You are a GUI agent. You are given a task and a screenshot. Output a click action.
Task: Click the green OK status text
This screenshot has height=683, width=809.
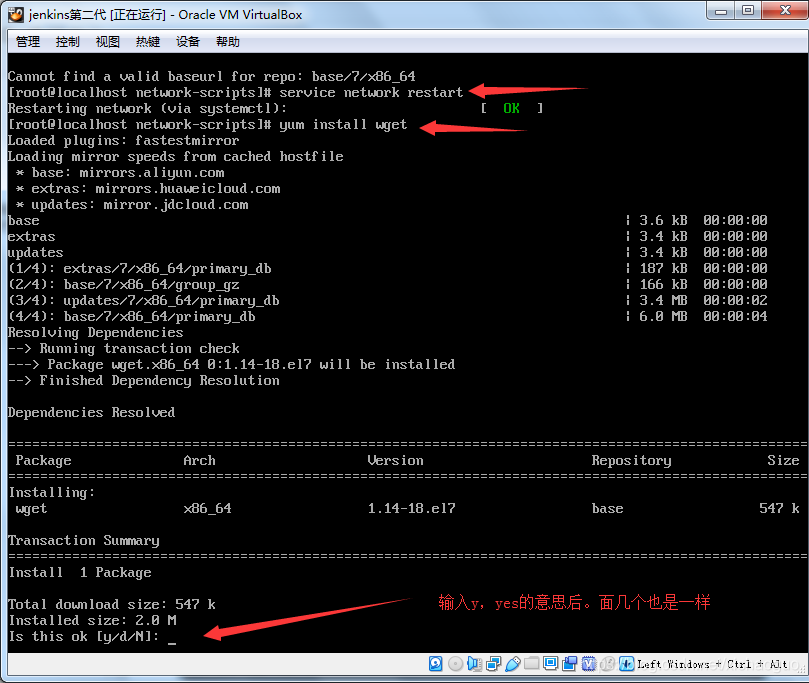tap(511, 108)
